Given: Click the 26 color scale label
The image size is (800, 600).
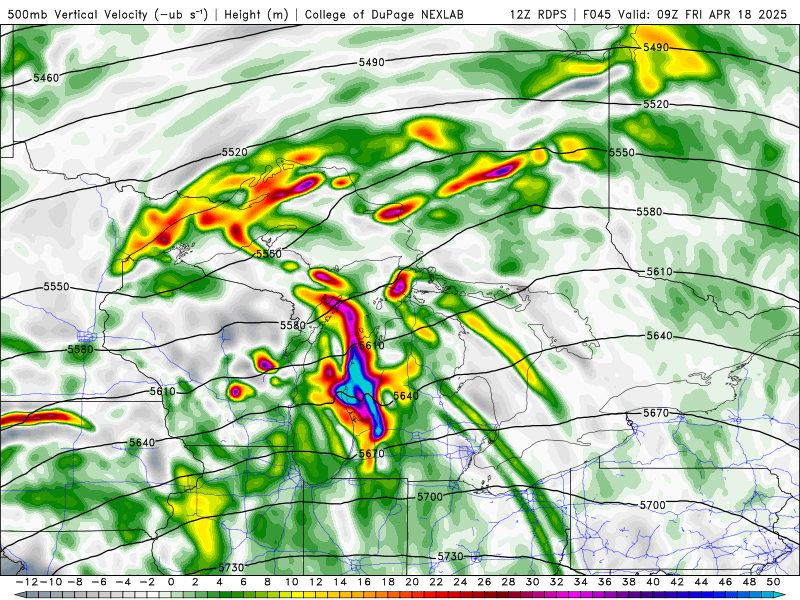Looking at the screenshot, I should [484, 582].
